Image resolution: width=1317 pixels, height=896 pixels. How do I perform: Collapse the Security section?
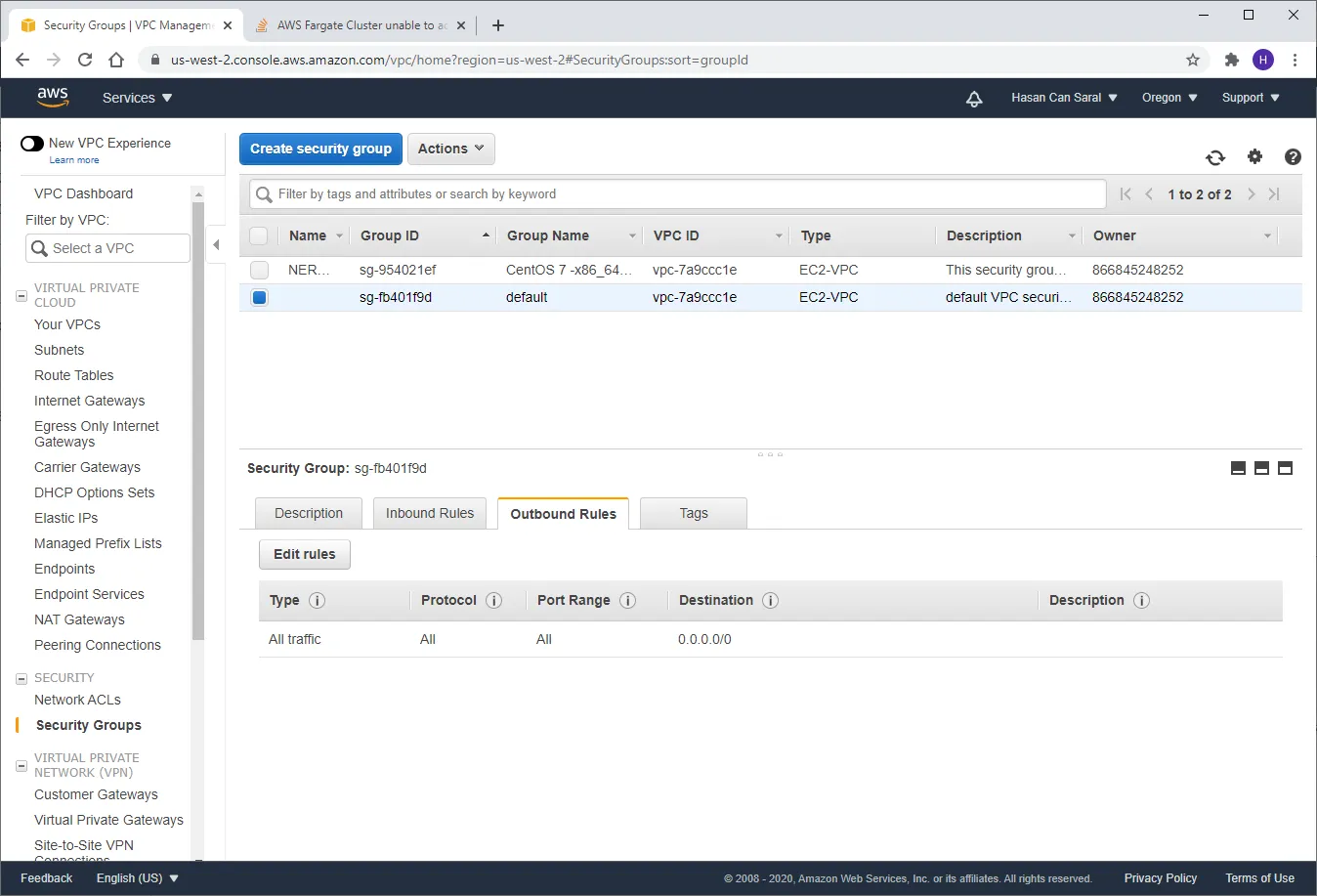click(21, 678)
